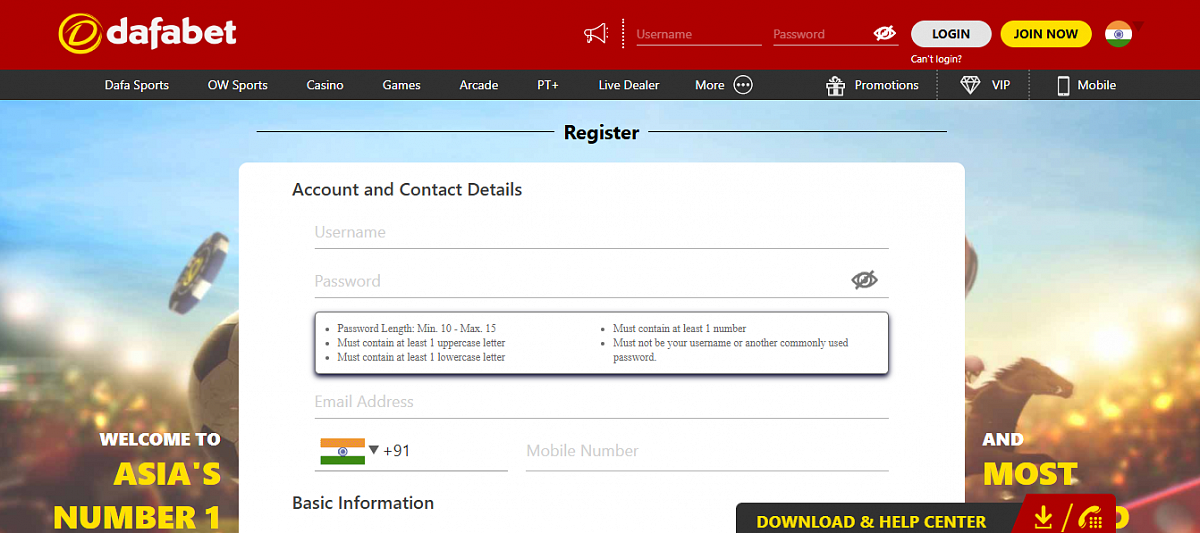
Task: Go to the Casino section
Action: tap(325, 85)
